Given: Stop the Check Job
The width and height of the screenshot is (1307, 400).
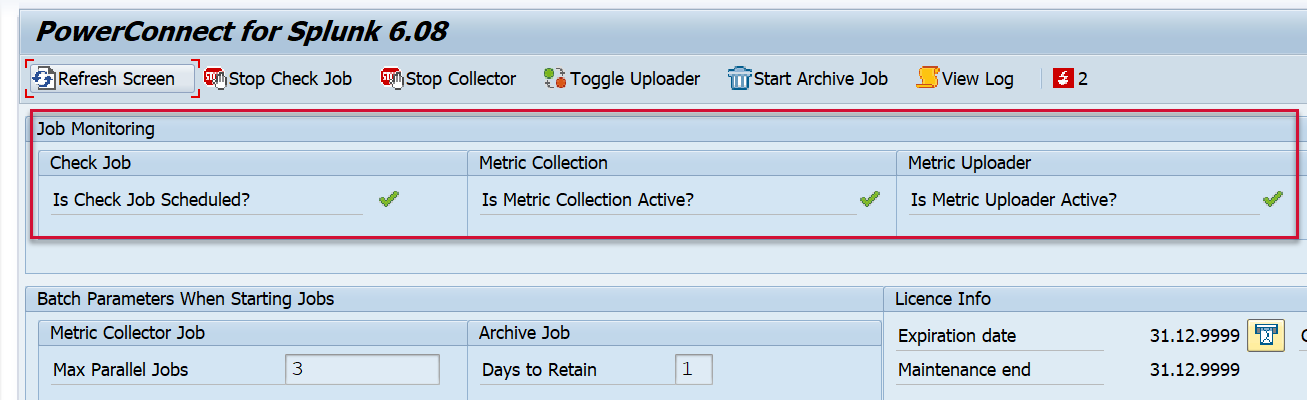Looking at the screenshot, I should click(278, 79).
